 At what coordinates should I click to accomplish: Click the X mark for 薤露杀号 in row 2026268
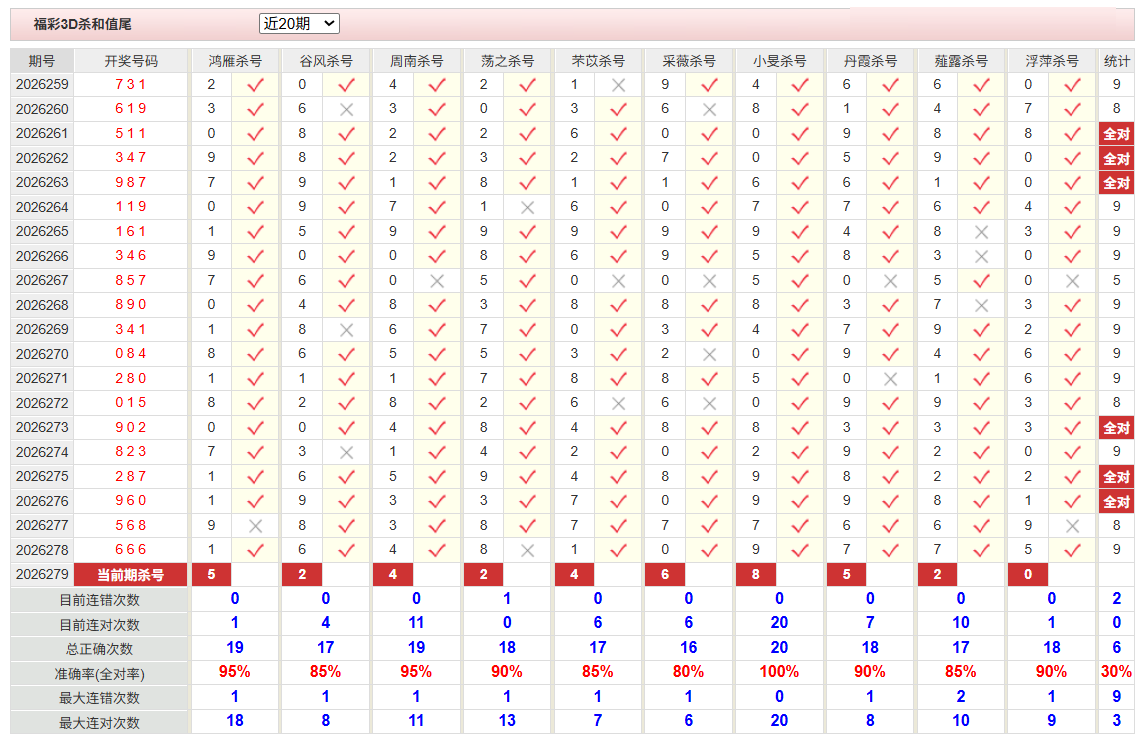click(982, 305)
